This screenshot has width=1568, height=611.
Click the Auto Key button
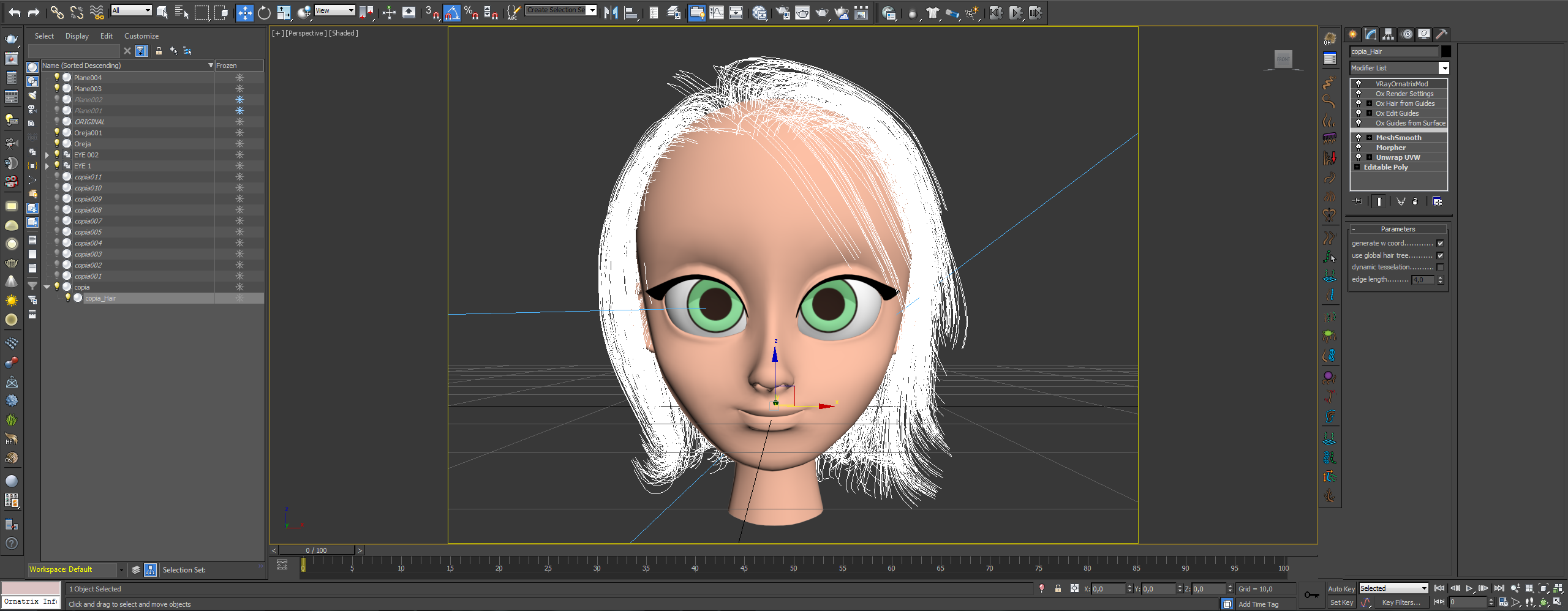click(x=1341, y=588)
